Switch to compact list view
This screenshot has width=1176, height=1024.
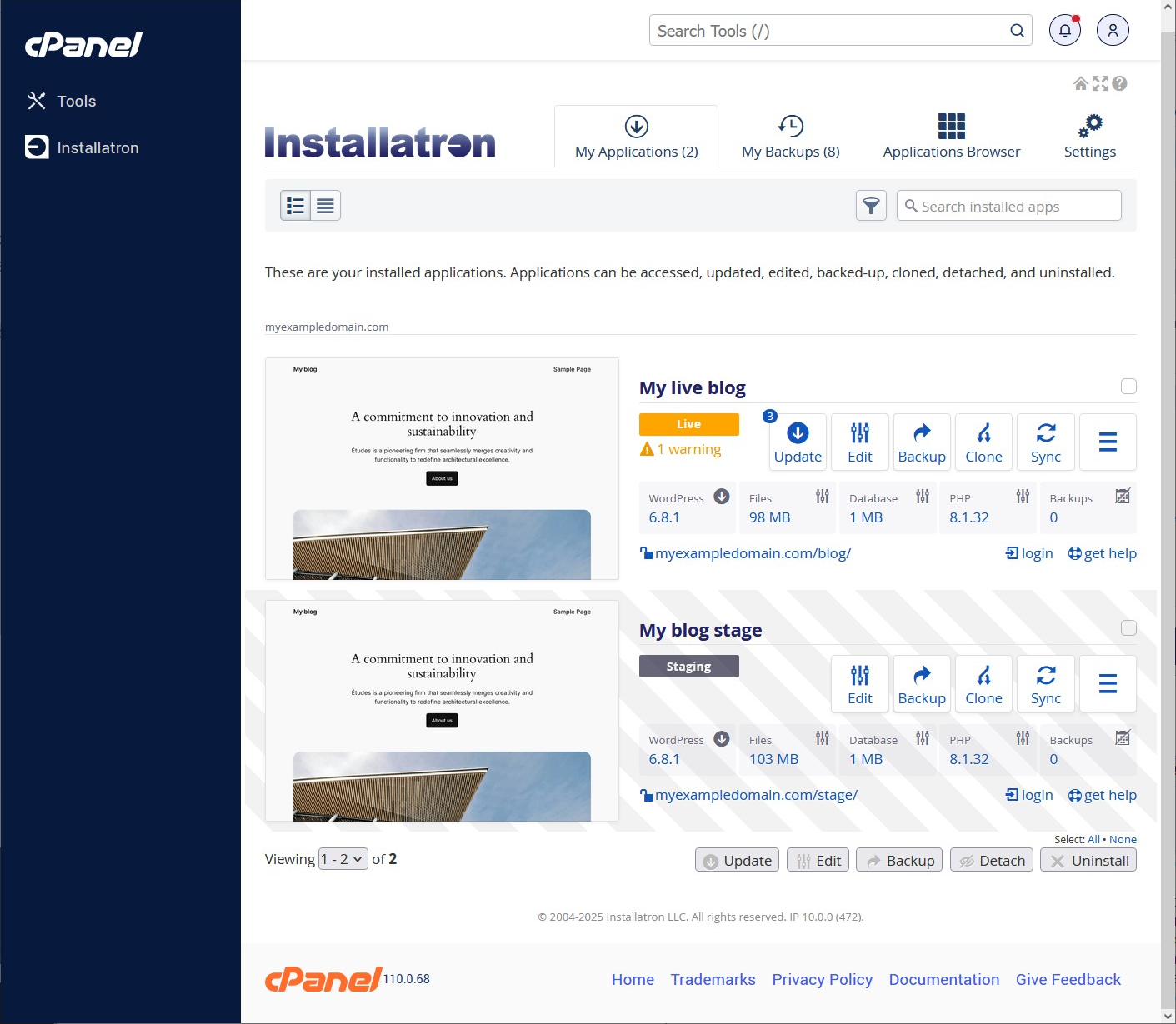tap(326, 205)
